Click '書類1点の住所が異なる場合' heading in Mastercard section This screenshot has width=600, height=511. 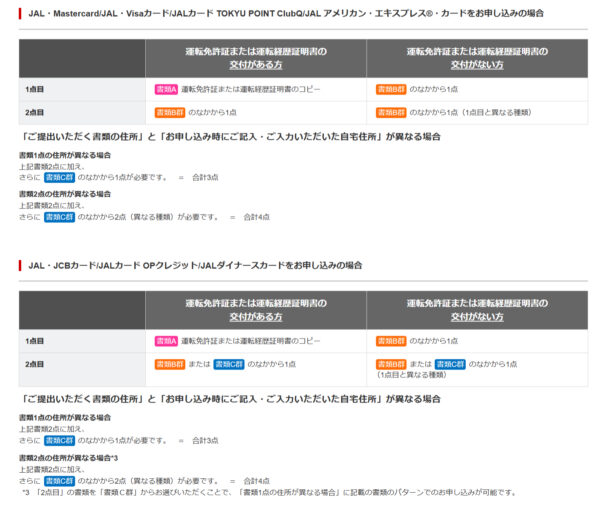(x=65, y=155)
